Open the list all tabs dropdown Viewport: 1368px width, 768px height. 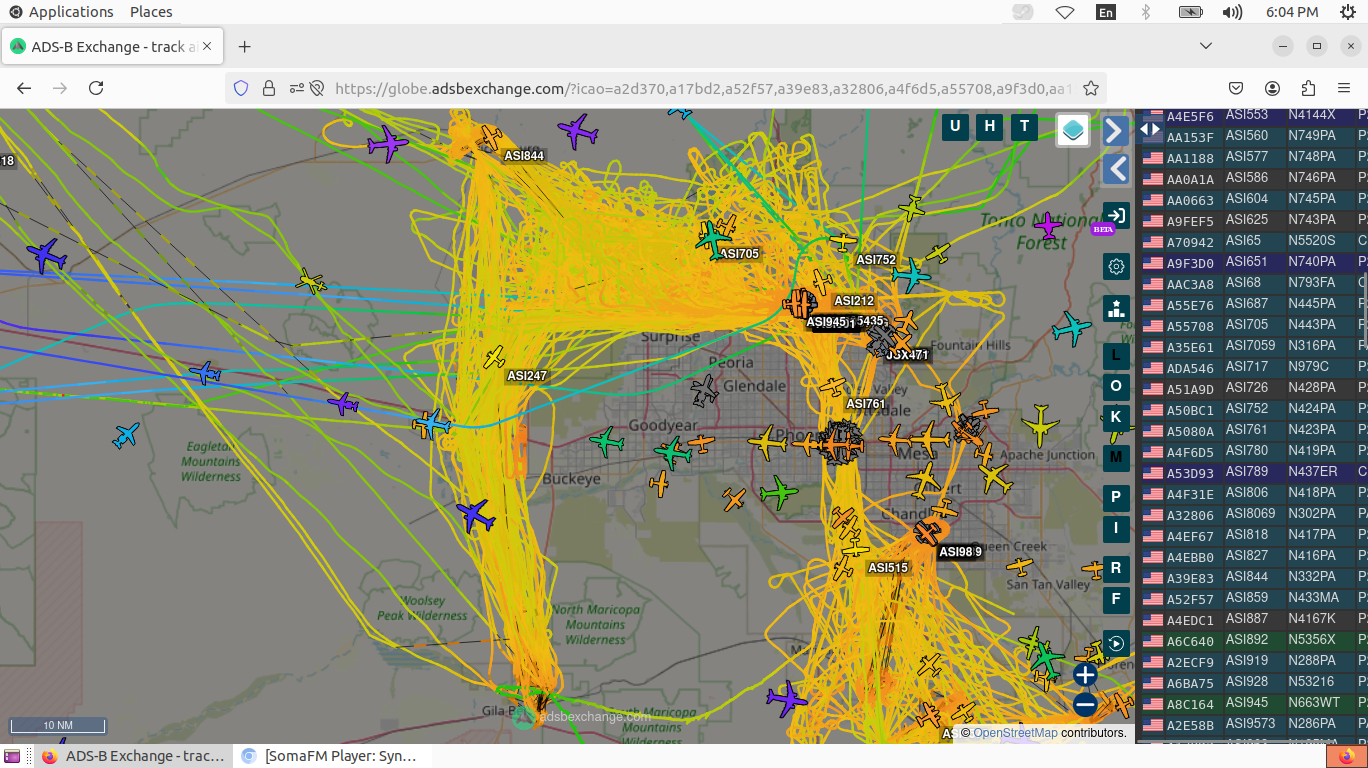(x=1206, y=46)
